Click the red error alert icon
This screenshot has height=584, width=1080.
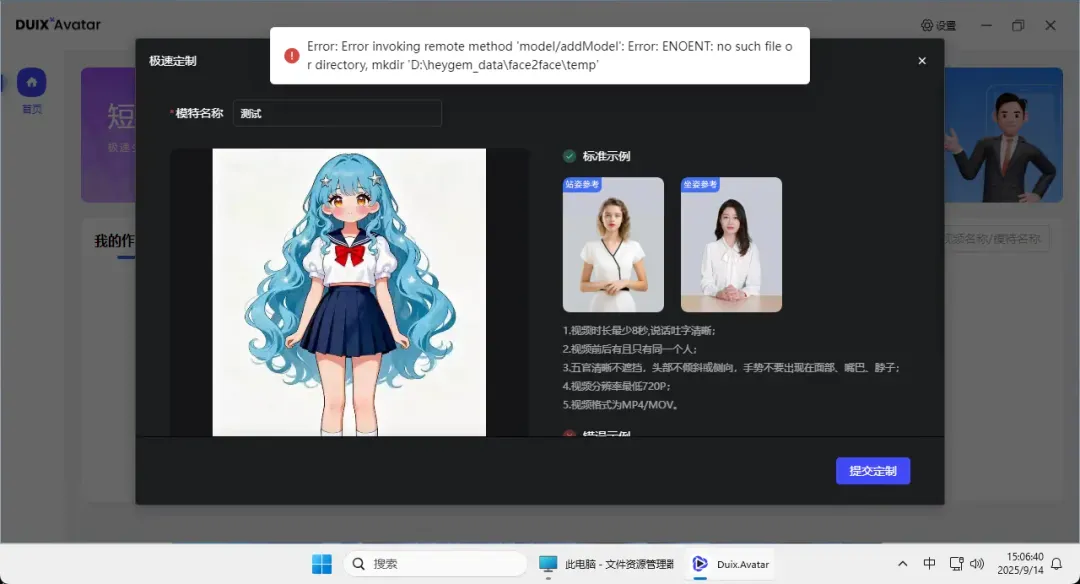[291, 56]
